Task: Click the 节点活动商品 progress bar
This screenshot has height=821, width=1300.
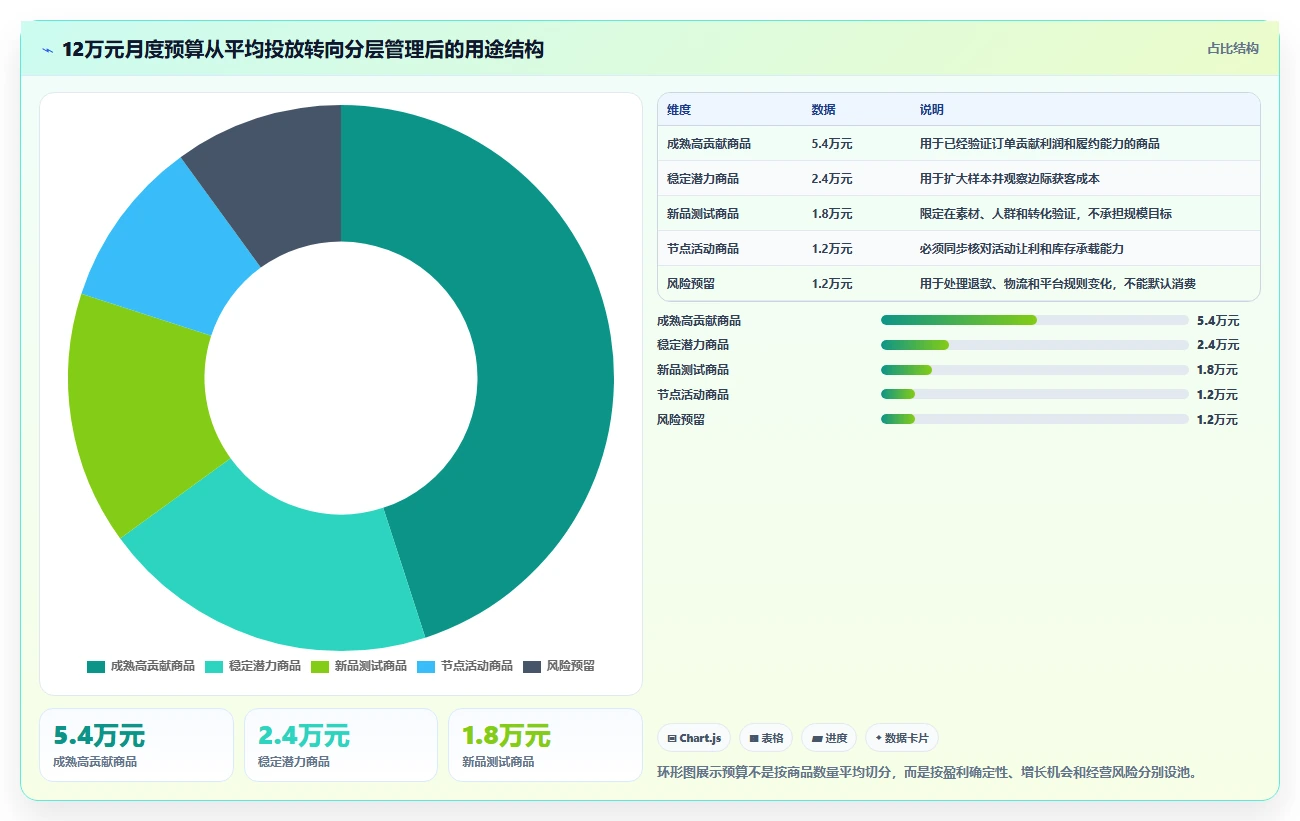Action: (1034, 395)
